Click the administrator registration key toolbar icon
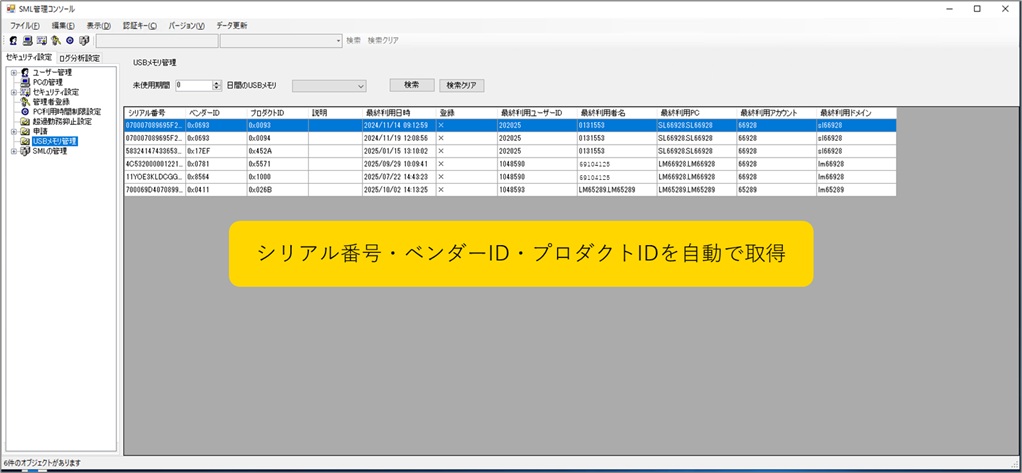1022x473 pixels. [x=56, y=41]
